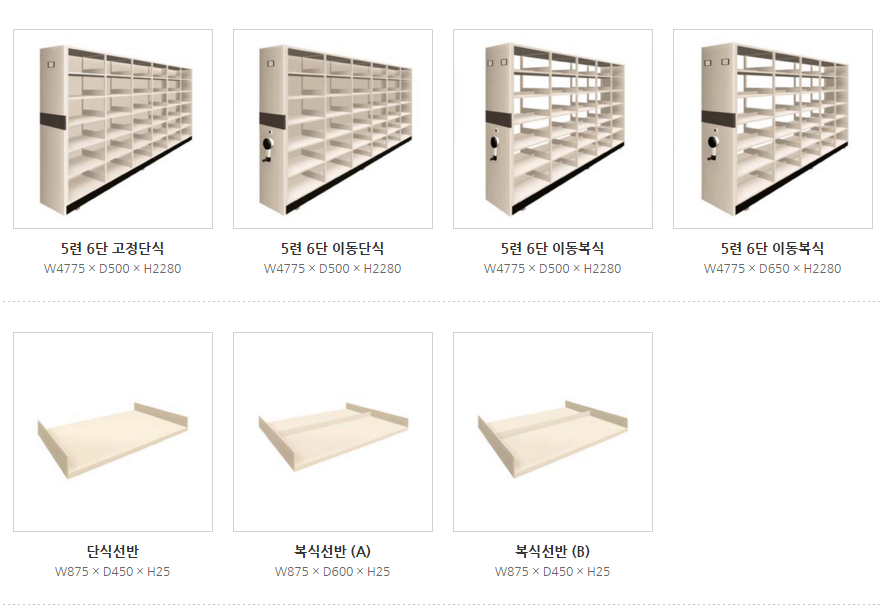The height and width of the screenshot is (611, 884).
Task: Open the 5련 6단 이동단식 shelf image
Action: click(x=333, y=129)
